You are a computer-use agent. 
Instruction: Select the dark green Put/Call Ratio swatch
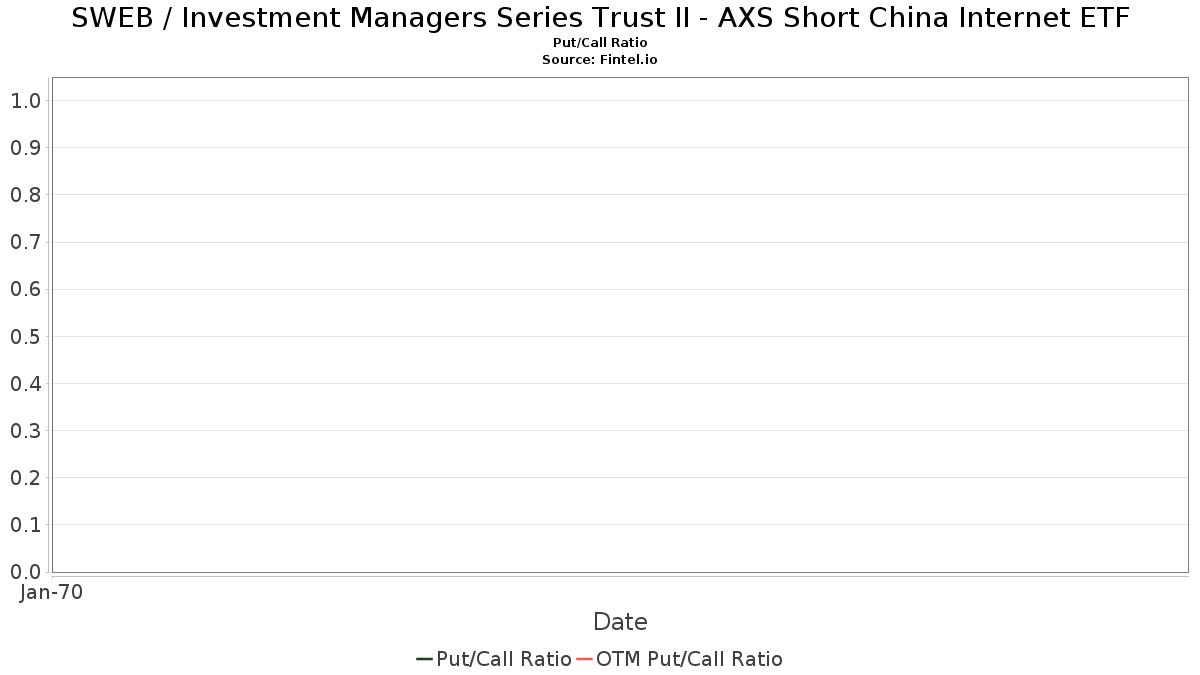coord(425,659)
